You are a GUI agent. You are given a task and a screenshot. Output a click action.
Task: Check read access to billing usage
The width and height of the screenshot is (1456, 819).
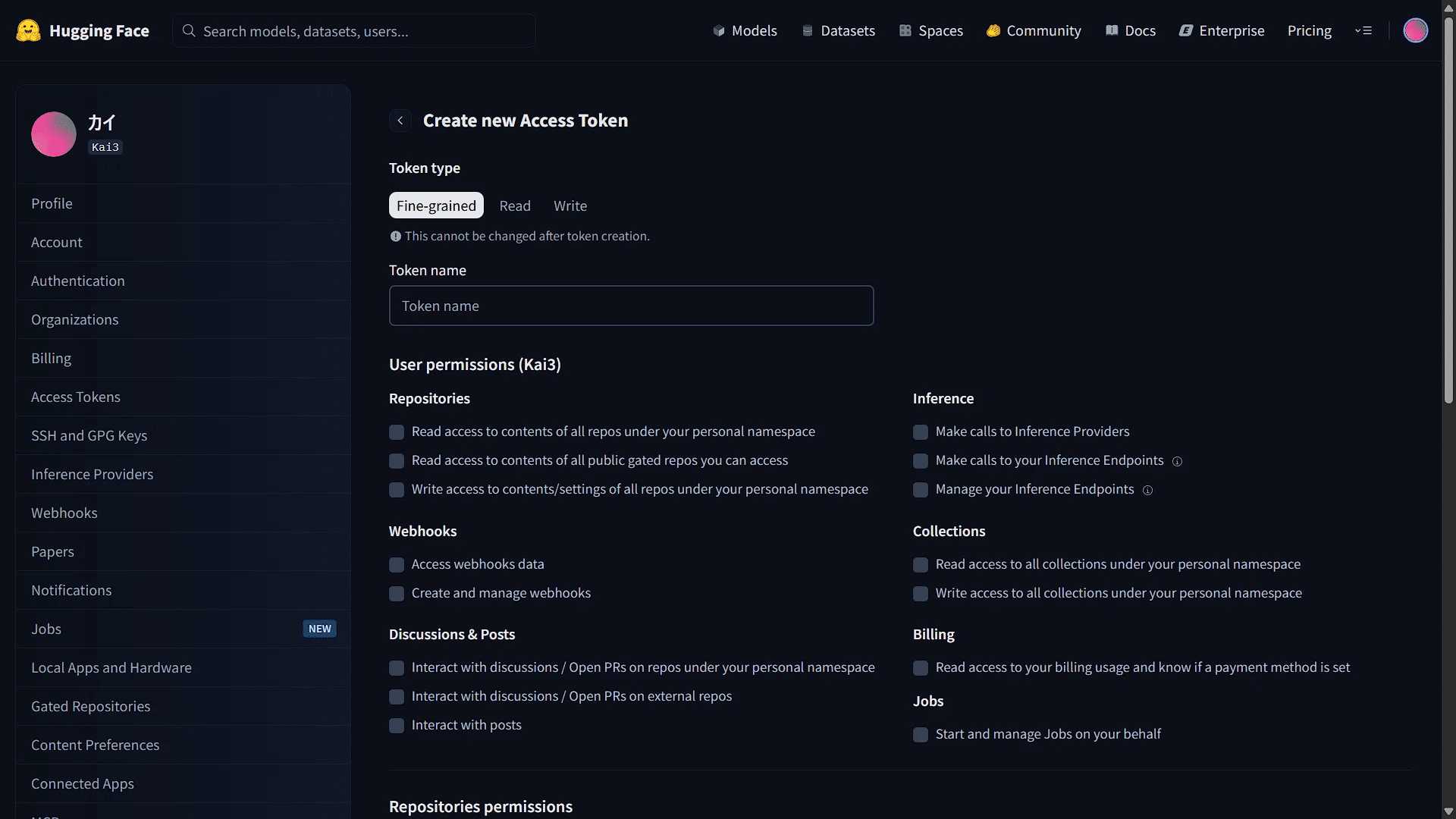click(921, 668)
